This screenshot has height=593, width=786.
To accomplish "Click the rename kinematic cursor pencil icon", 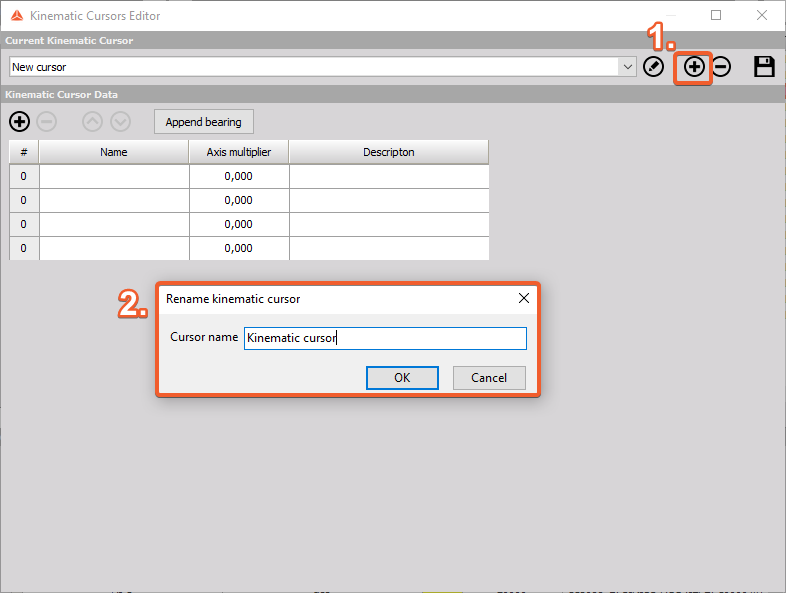I will [653, 67].
